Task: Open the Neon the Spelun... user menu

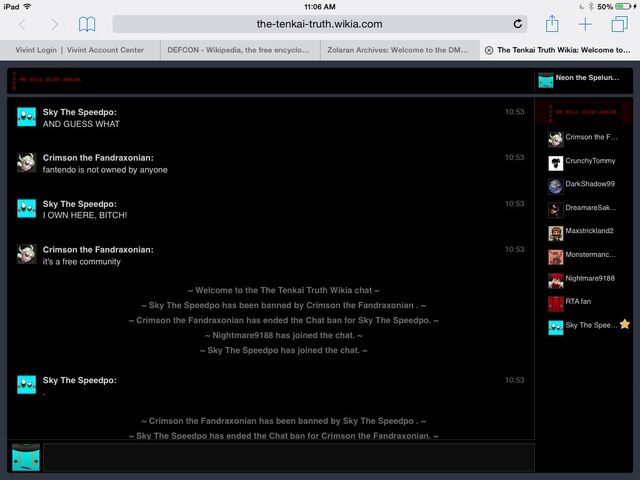Action: (x=584, y=80)
